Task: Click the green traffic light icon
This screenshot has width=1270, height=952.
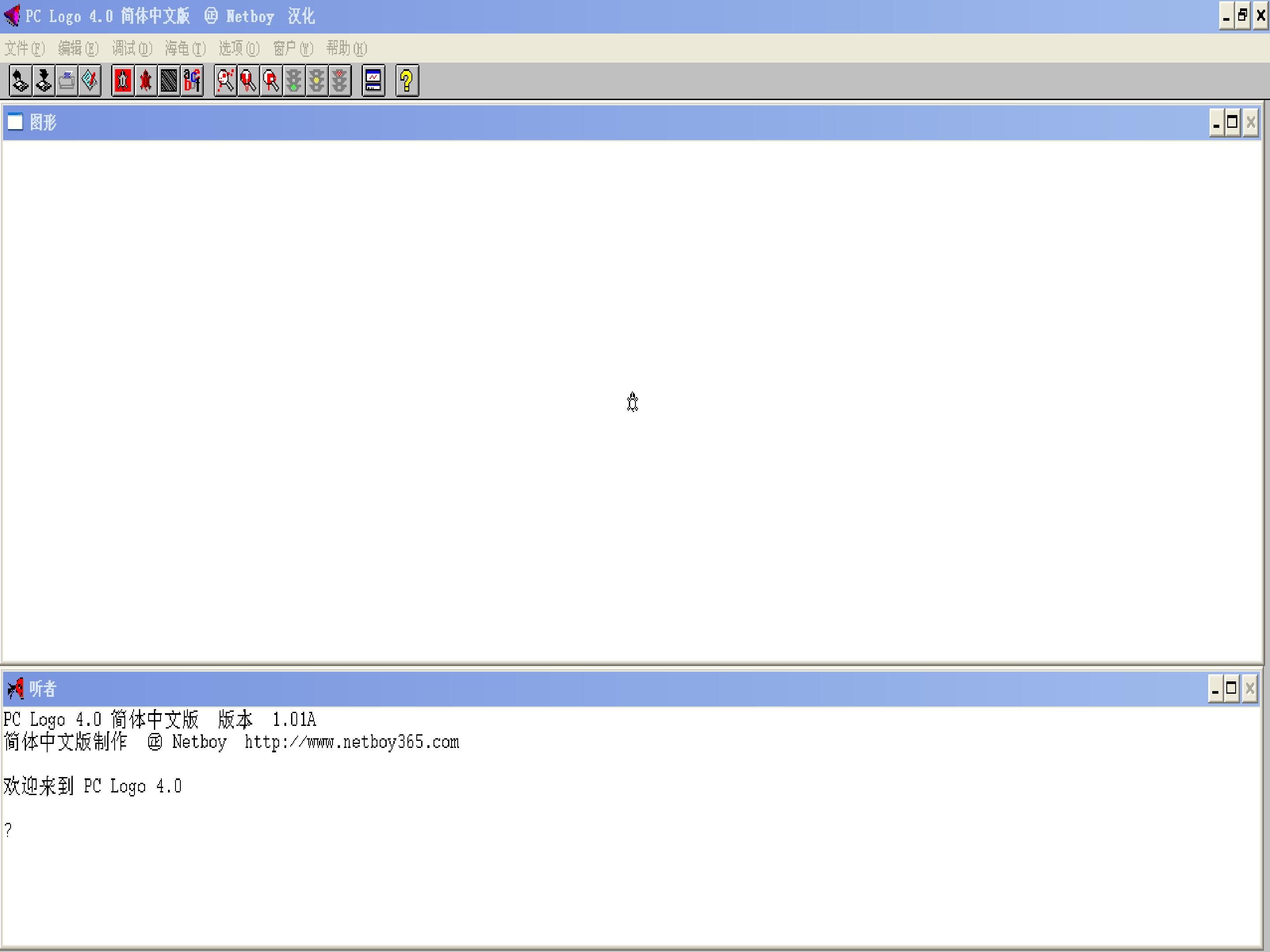Action: pyautogui.click(x=293, y=80)
